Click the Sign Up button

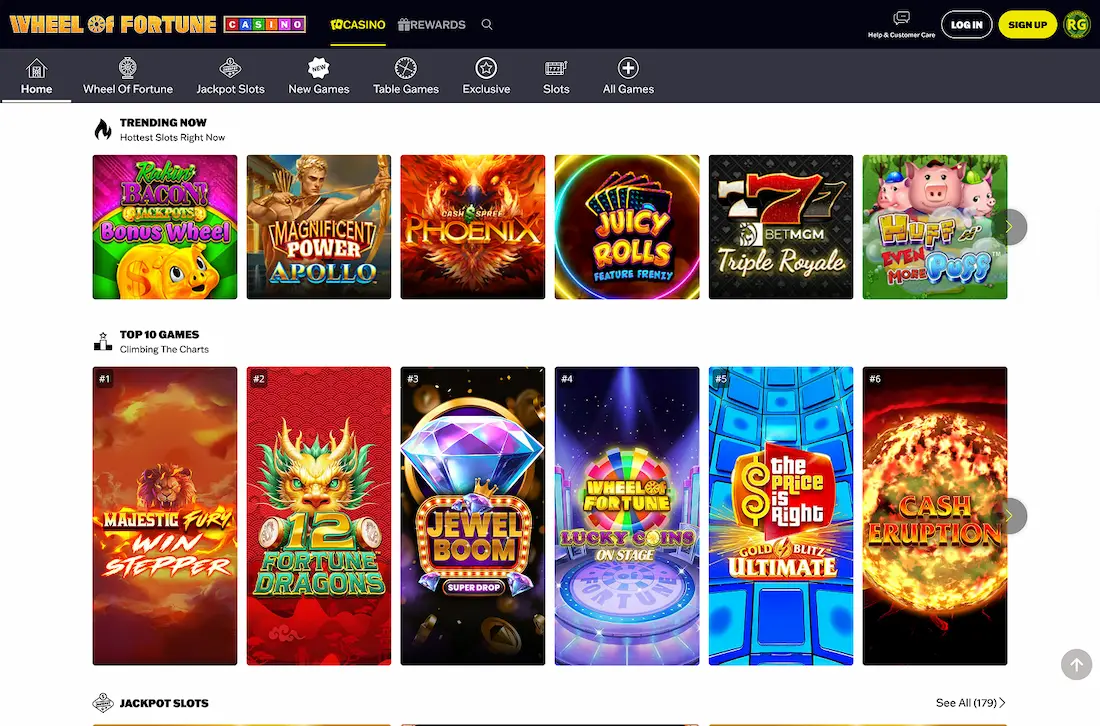[1027, 24]
